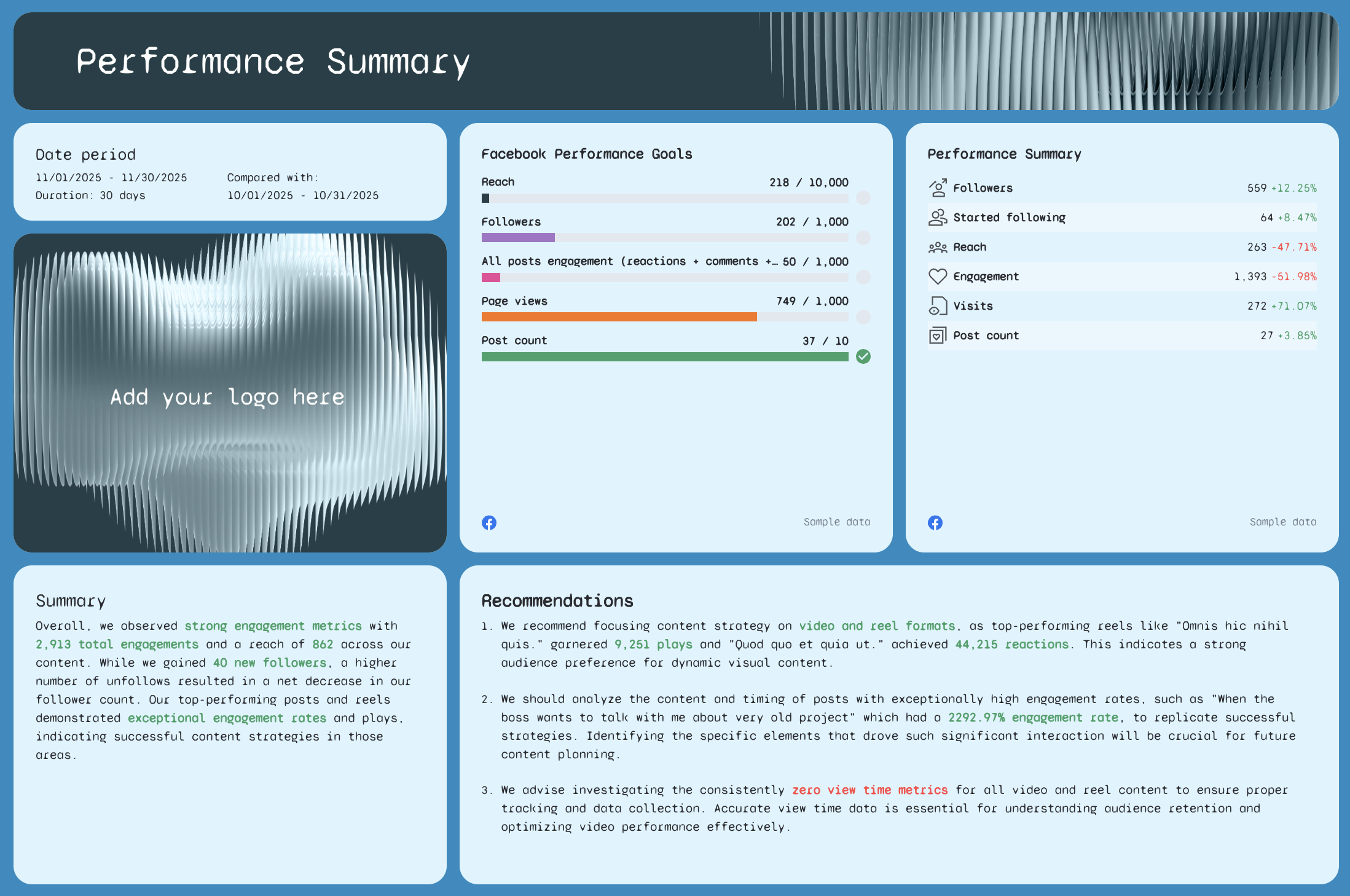Click the Followers icon in Performance Summary

pyautogui.click(x=938, y=187)
